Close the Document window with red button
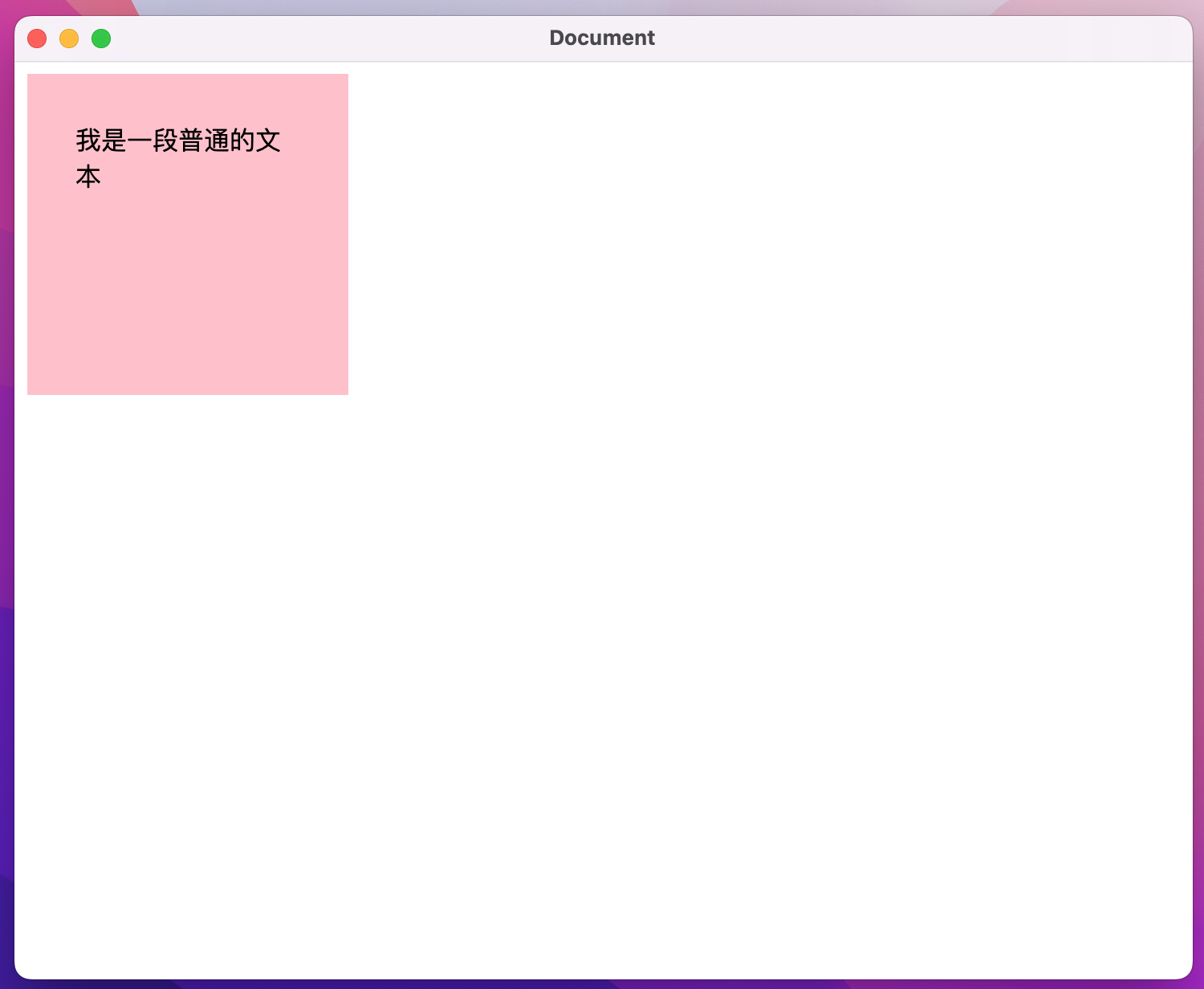1204x989 pixels. point(37,39)
